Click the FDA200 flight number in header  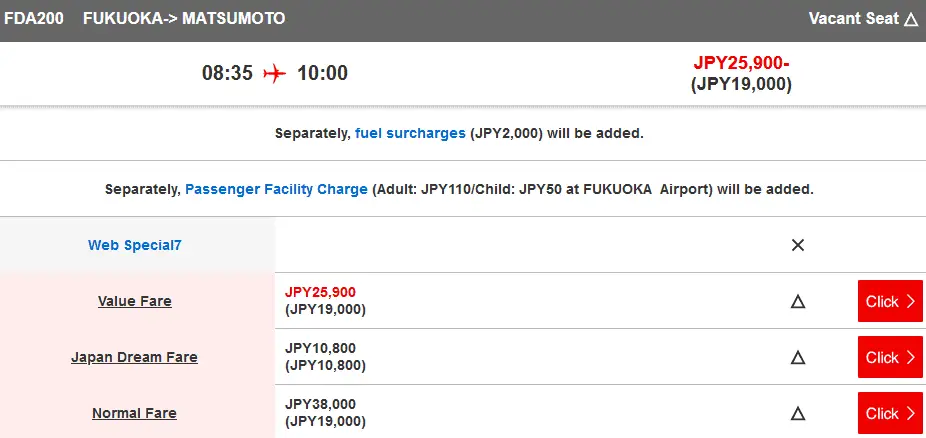(x=34, y=19)
